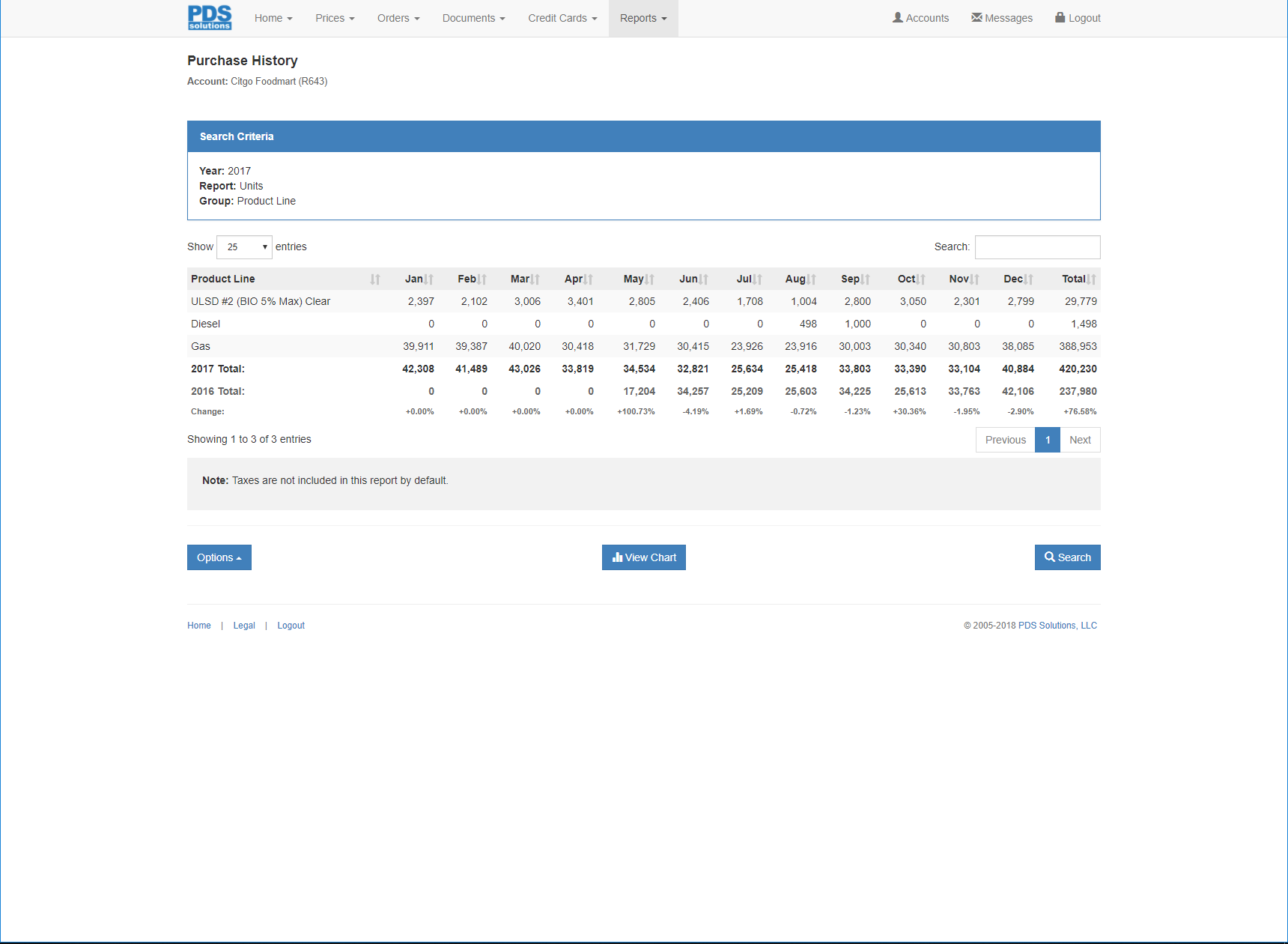Click the PDS Solutions logo
Viewport: 1288px width, 944px height.
(x=210, y=17)
